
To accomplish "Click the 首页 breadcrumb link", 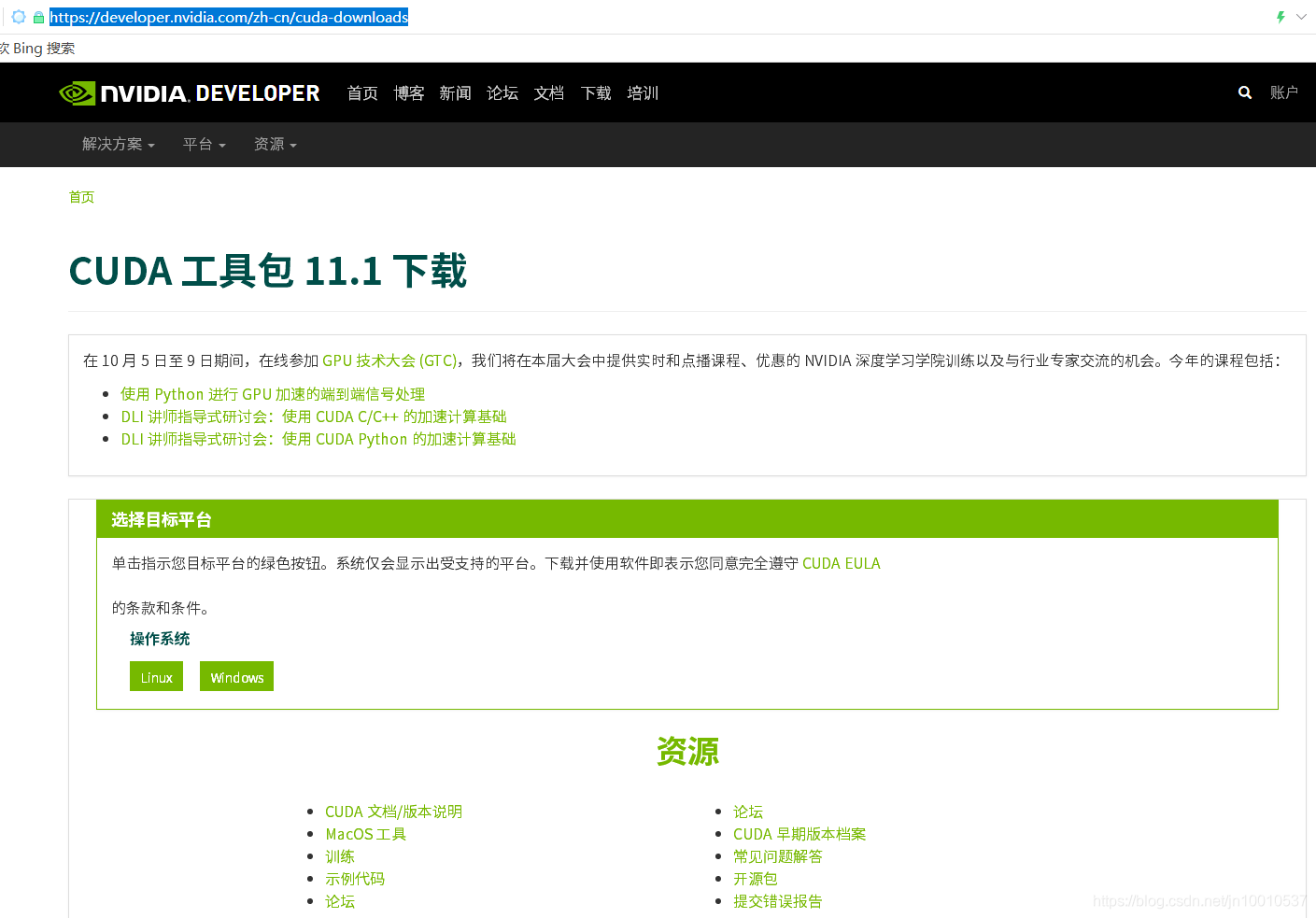I will point(81,197).
